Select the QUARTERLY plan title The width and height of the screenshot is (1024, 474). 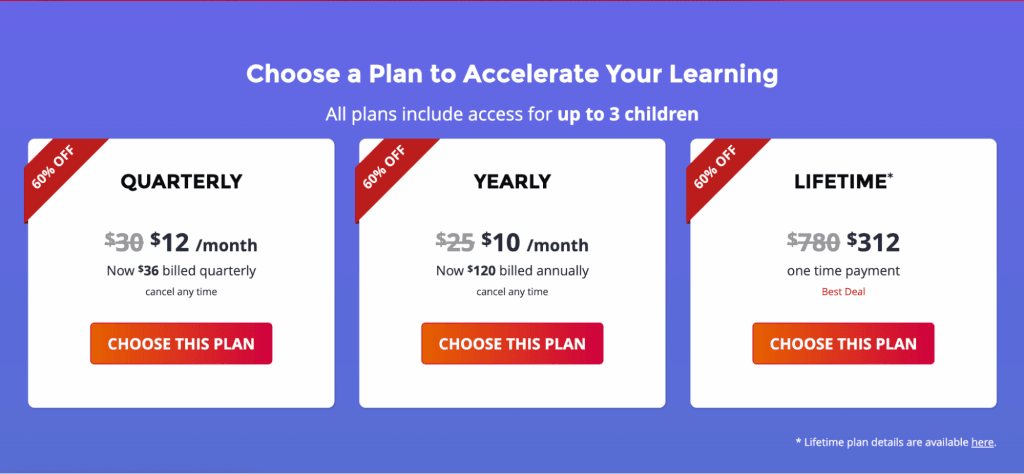[181, 182]
